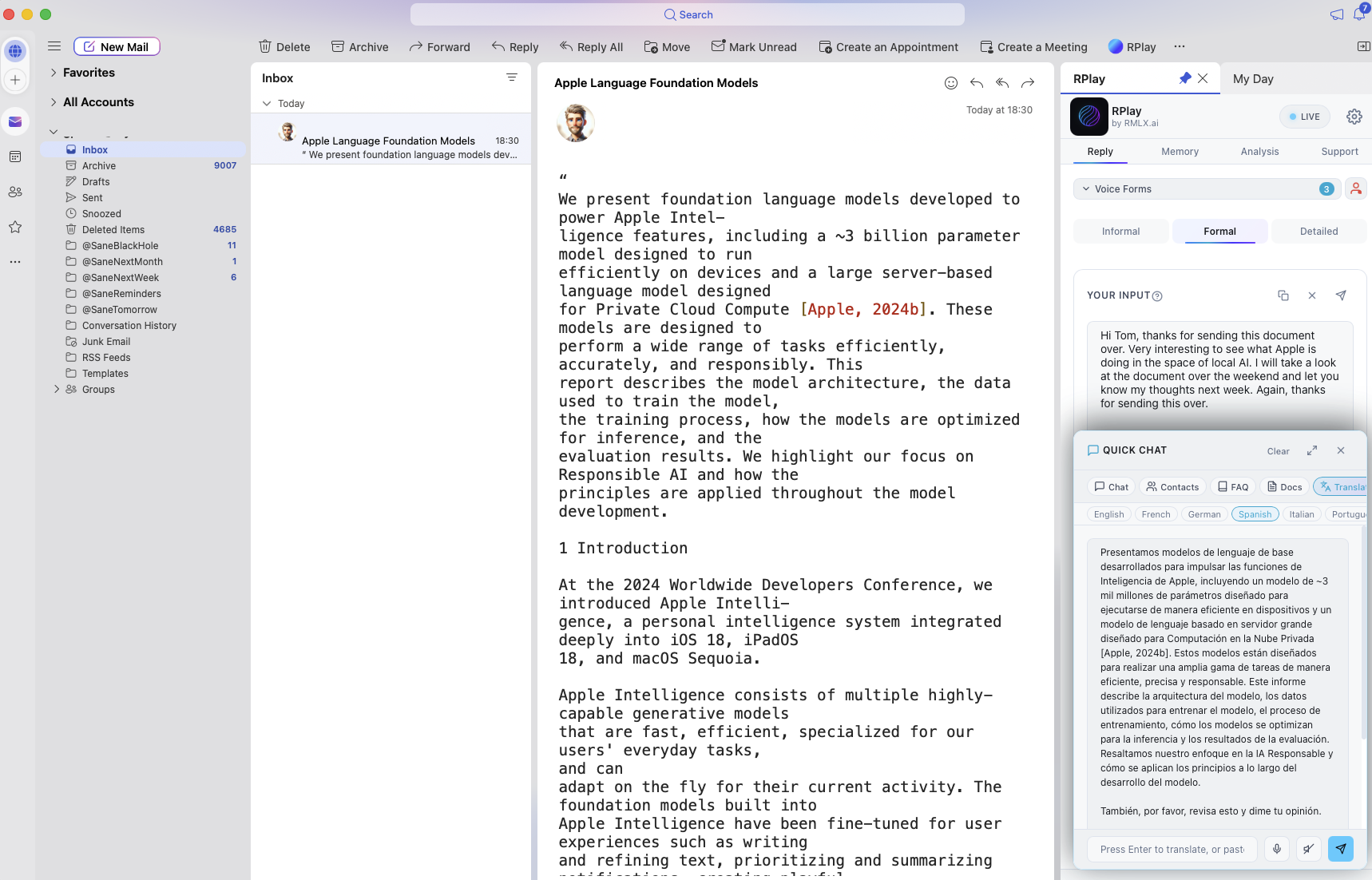Click the translation input field
This screenshot has width=1372, height=880.
click(1171, 849)
